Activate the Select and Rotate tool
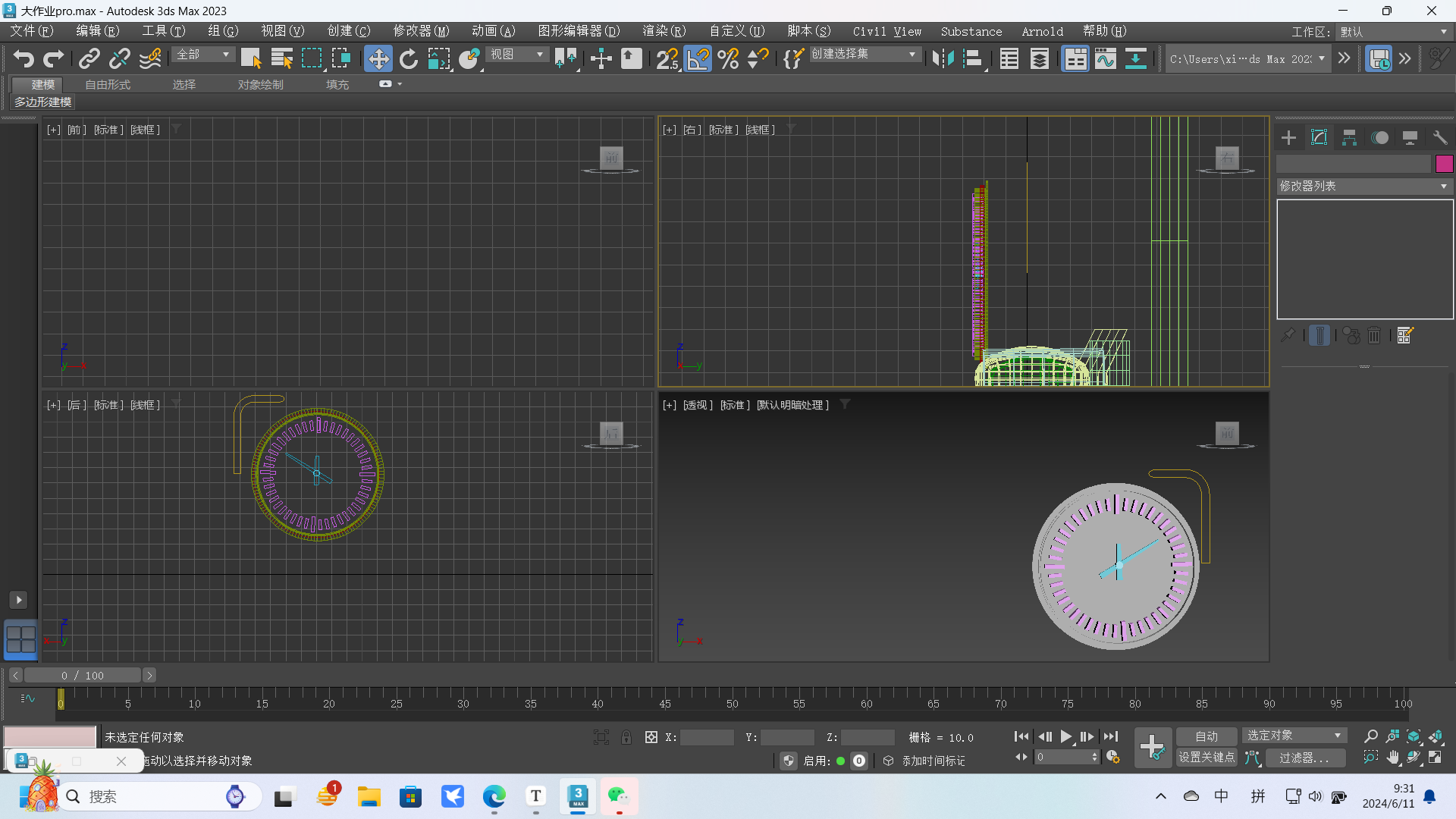1456x819 pixels. coord(409,58)
